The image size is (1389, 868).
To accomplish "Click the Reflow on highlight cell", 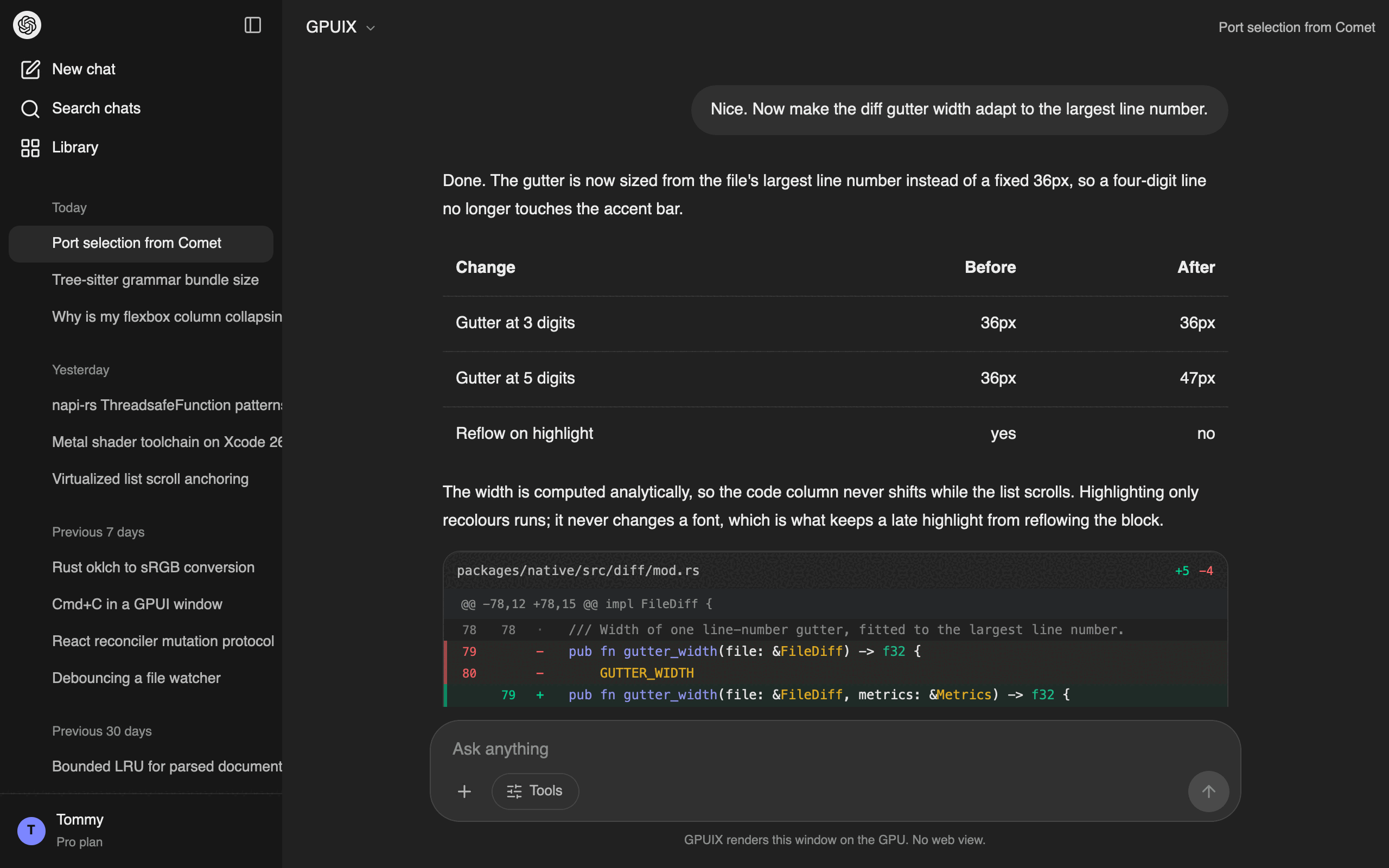I will pyautogui.click(x=524, y=434).
